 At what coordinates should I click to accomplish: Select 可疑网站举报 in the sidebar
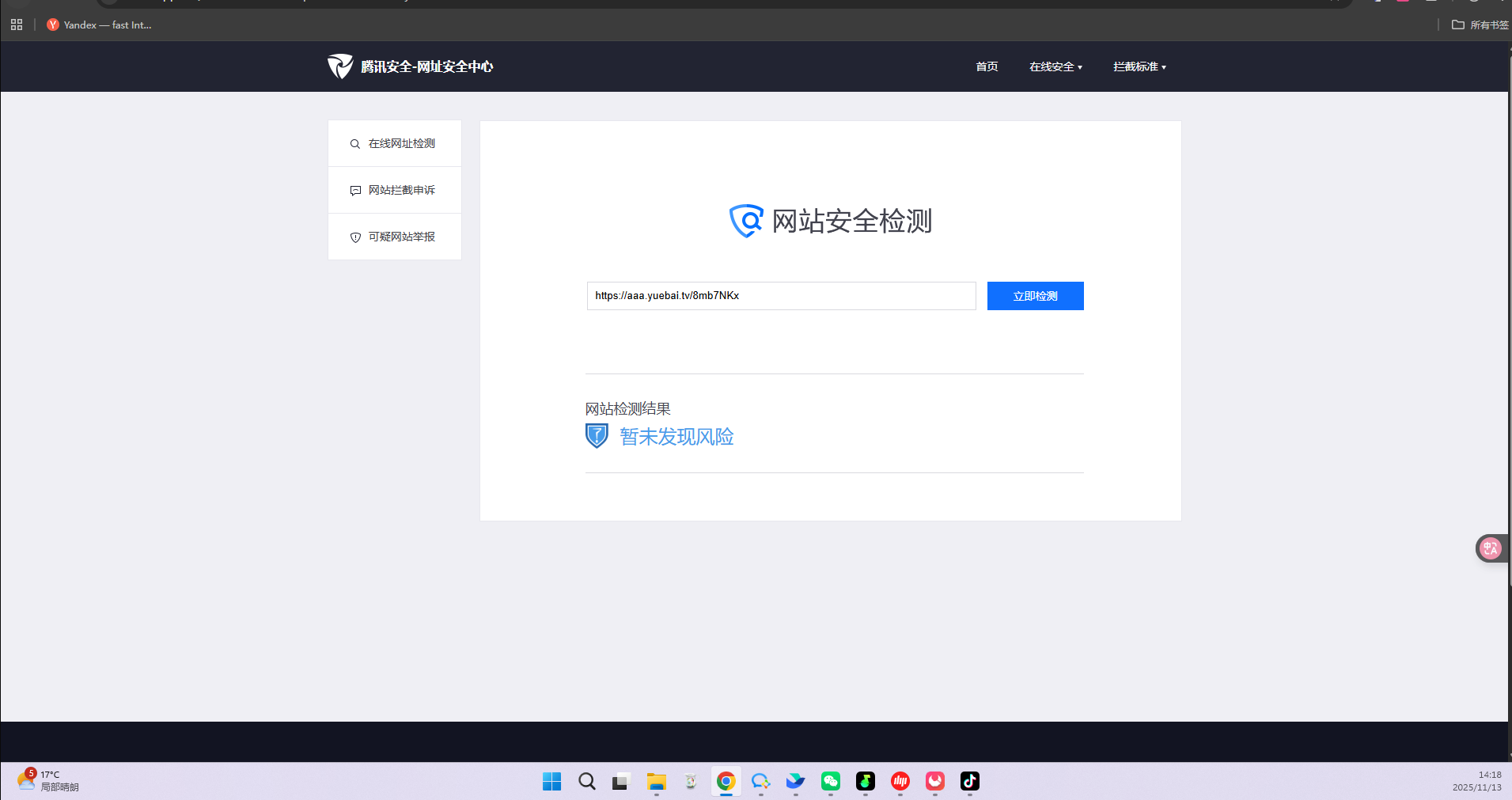(395, 237)
